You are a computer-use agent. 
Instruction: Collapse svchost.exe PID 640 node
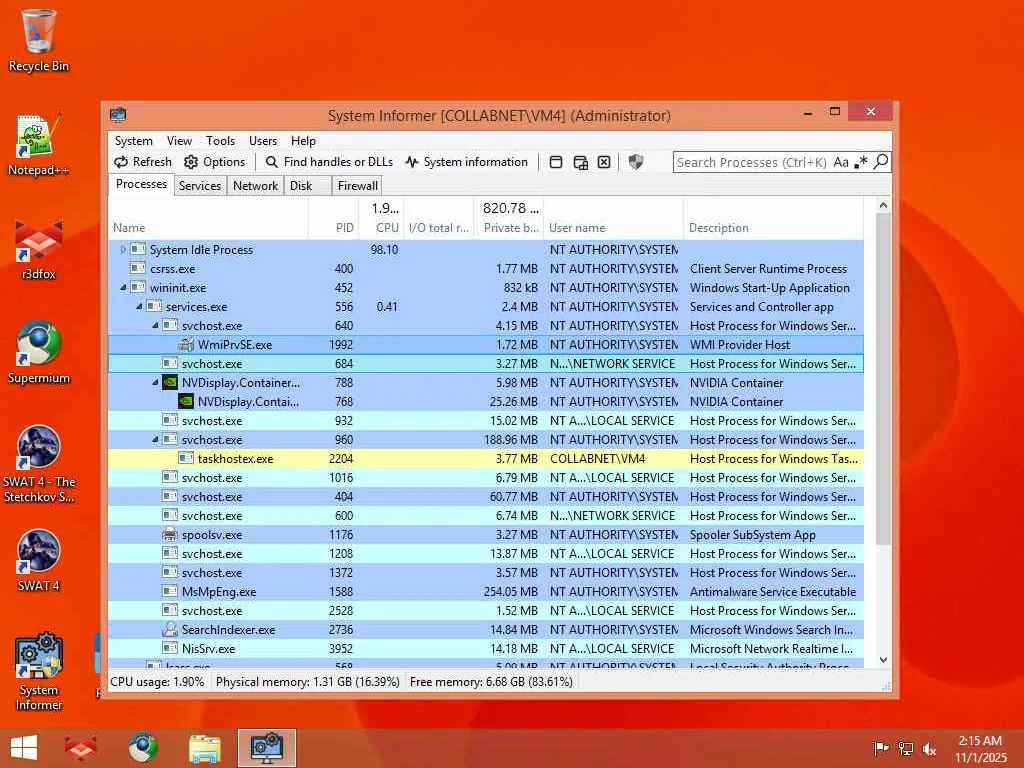tap(155, 325)
